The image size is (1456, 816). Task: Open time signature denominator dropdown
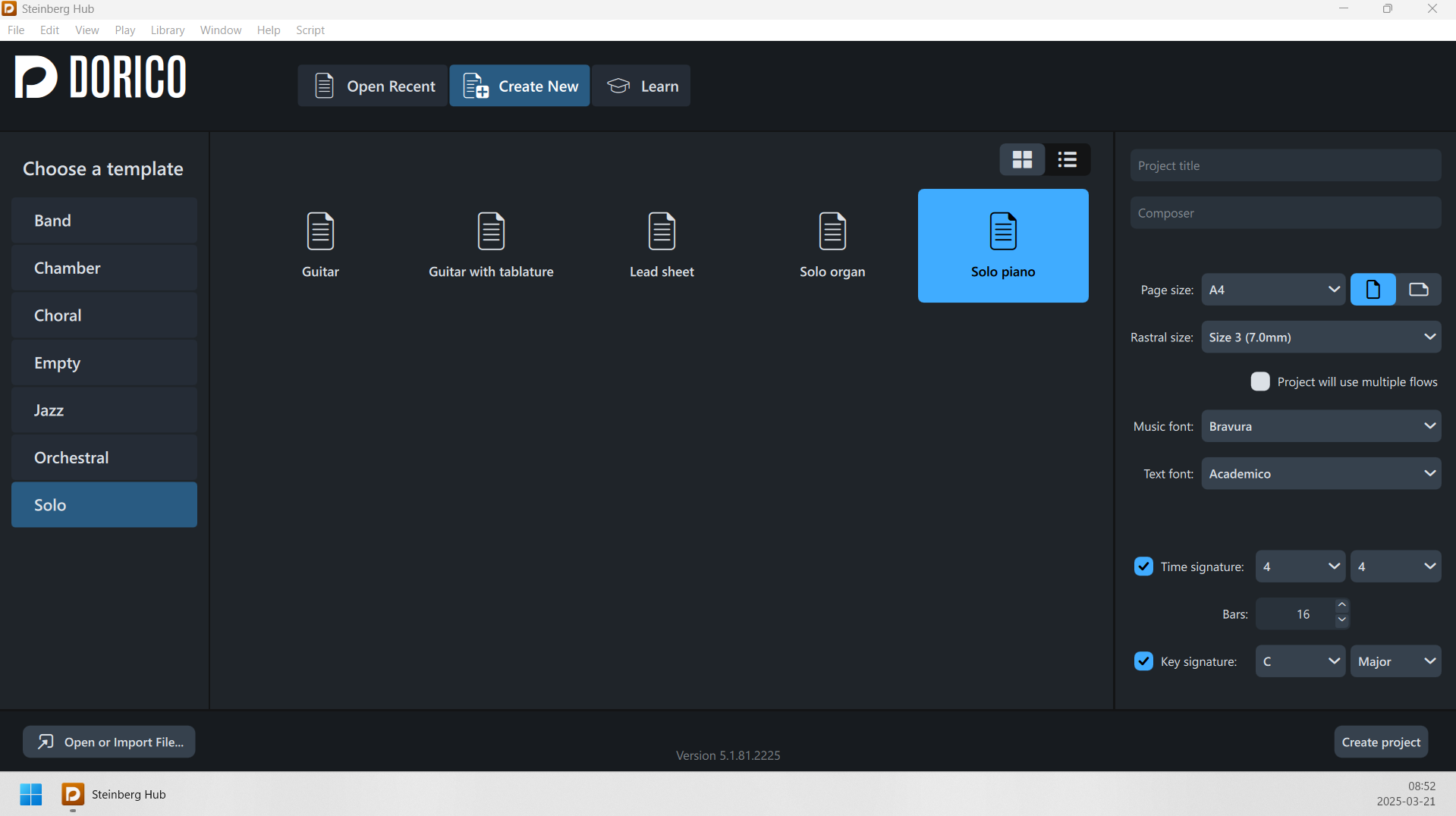tap(1395, 566)
